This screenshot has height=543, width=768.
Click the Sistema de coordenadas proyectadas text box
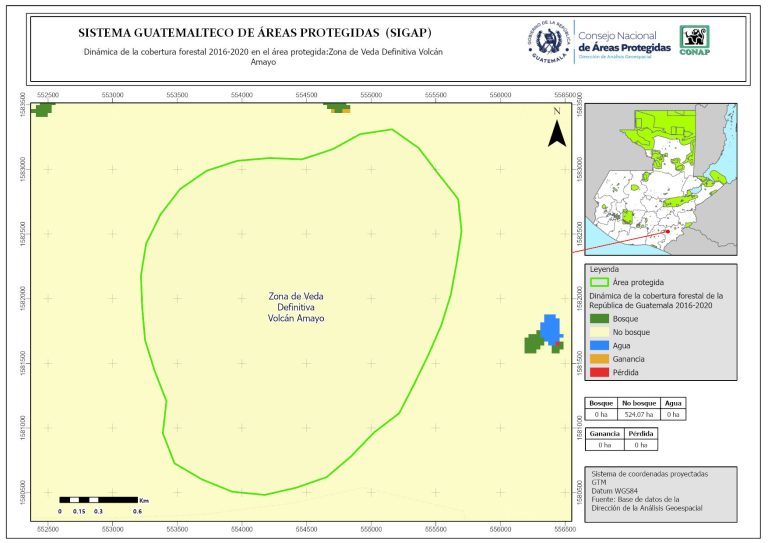coord(660,491)
